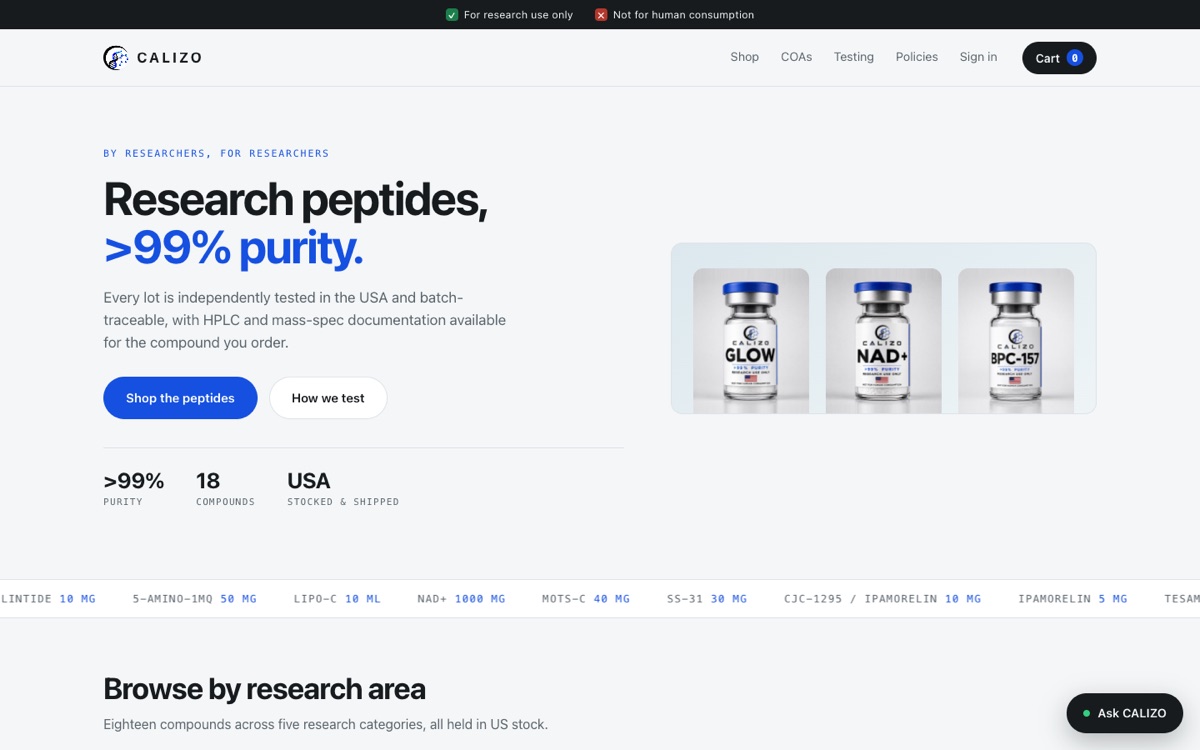This screenshot has height=750, width=1200.
Task: Select the NAD+ vial image
Action: pyautogui.click(x=883, y=341)
